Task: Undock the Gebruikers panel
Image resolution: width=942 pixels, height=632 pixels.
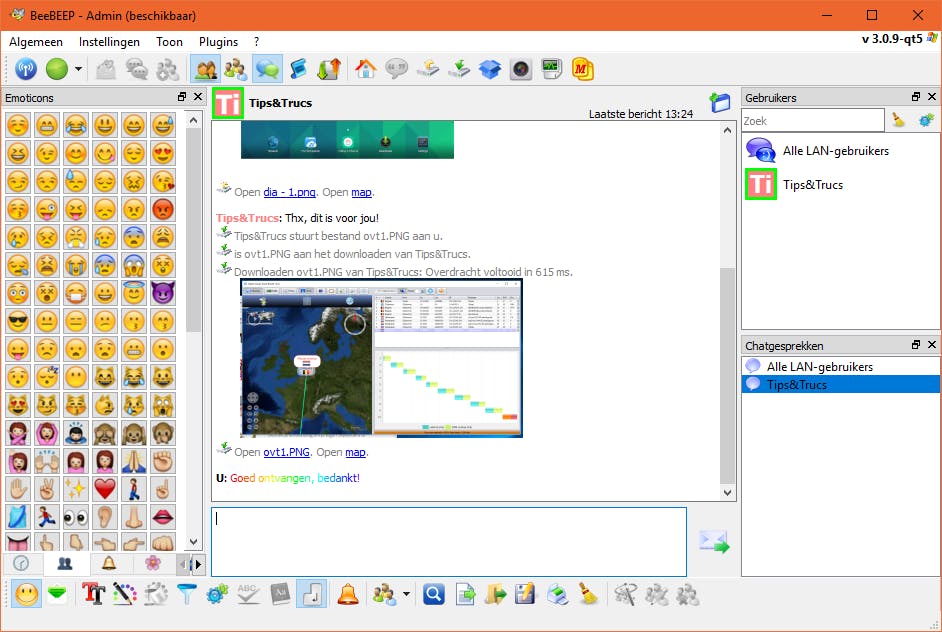Action: coord(916,97)
